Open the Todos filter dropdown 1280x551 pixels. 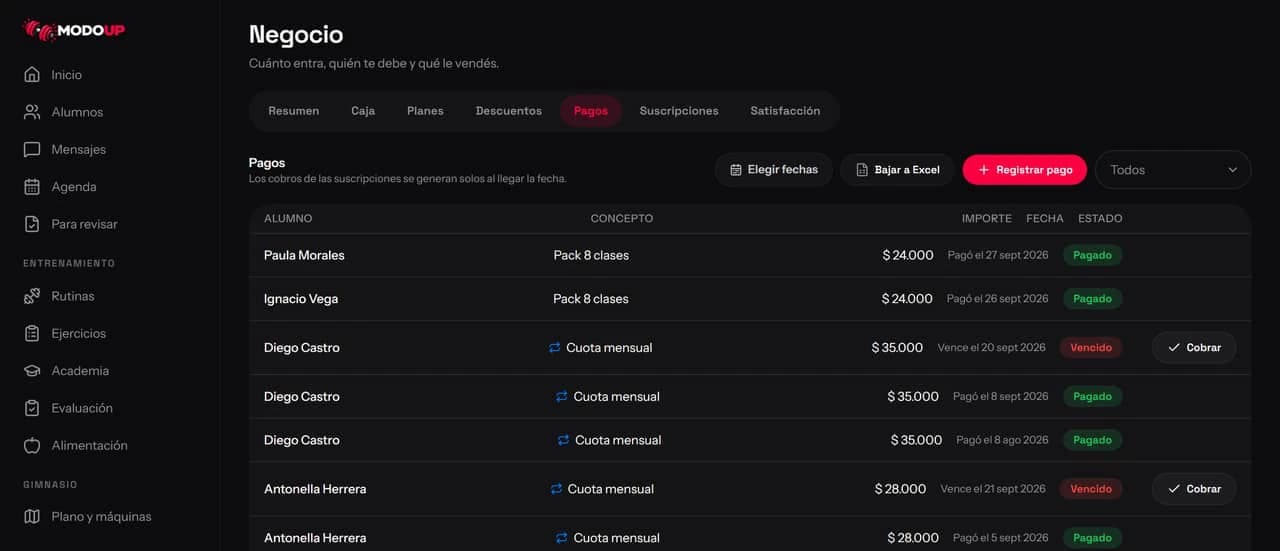1173,170
